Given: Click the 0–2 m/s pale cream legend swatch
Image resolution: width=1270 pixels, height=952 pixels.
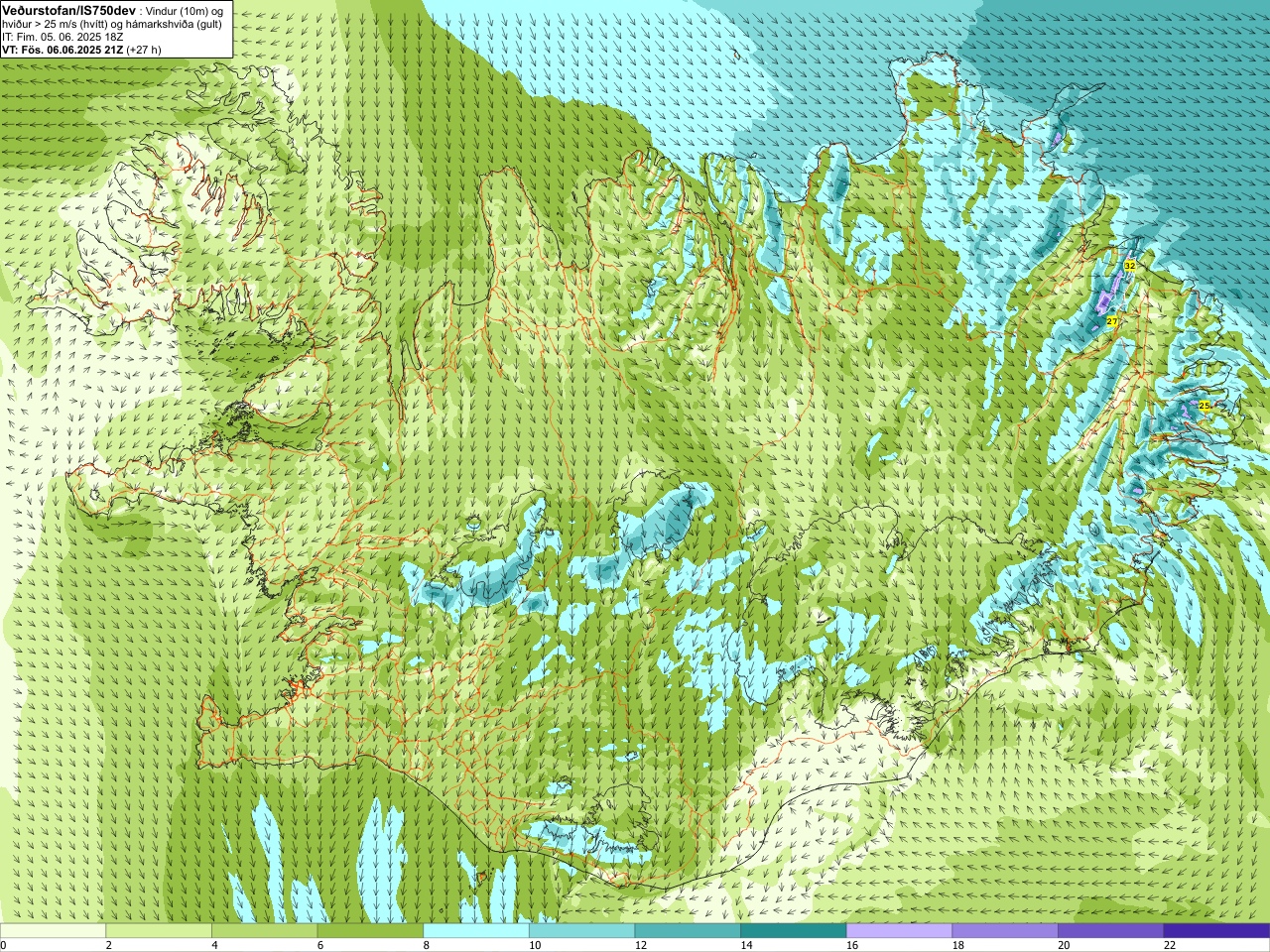Looking at the screenshot, I should tap(53, 931).
